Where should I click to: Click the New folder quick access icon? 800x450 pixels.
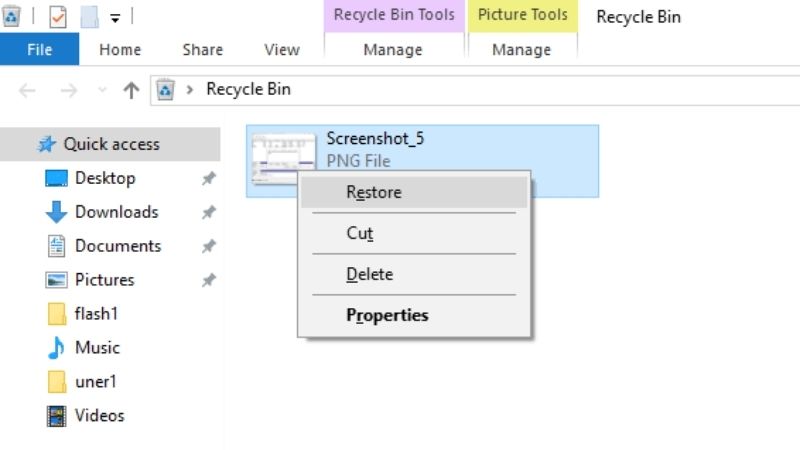click(89, 17)
